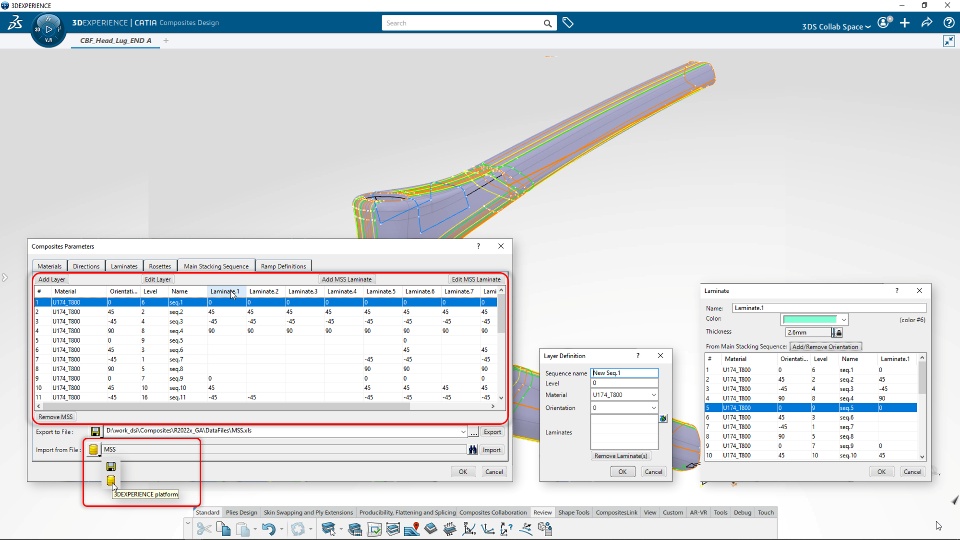Click the last icon in Review toolbar

(545, 528)
